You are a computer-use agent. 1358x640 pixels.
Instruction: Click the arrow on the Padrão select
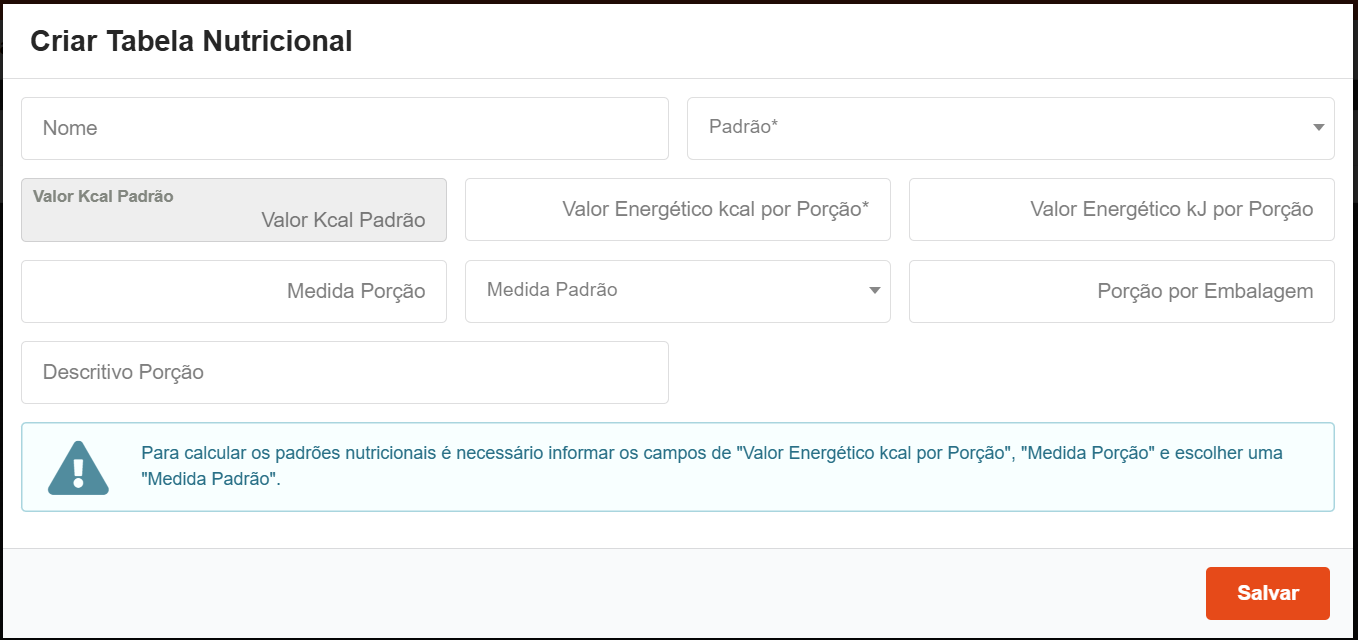click(x=1318, y=128)
